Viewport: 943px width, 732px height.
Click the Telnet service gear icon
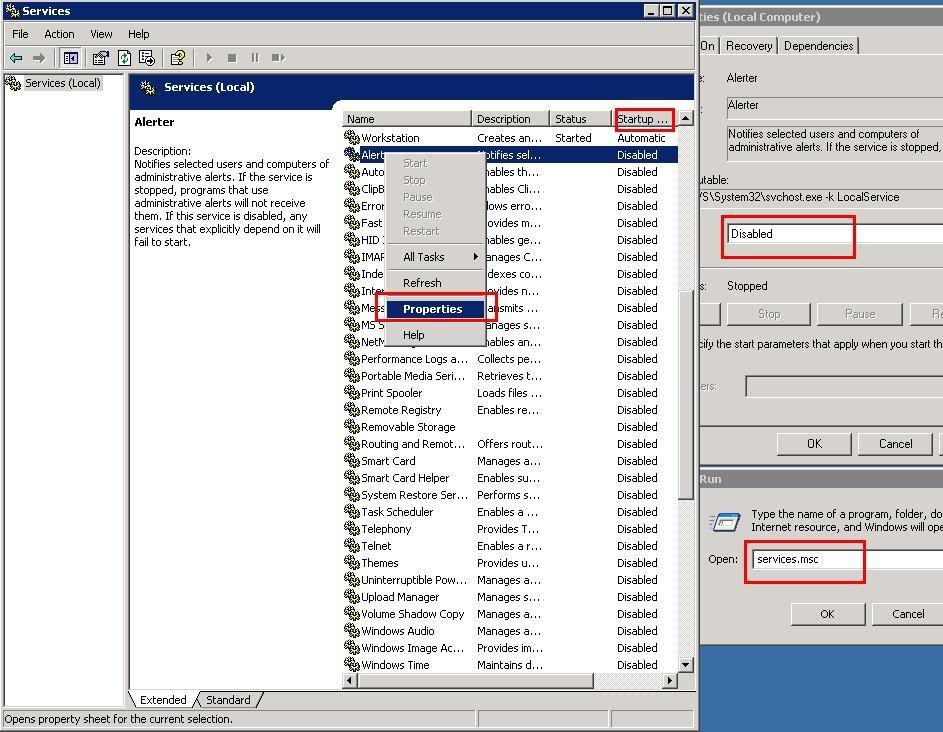pyautogui.click(x=352, y=545)
